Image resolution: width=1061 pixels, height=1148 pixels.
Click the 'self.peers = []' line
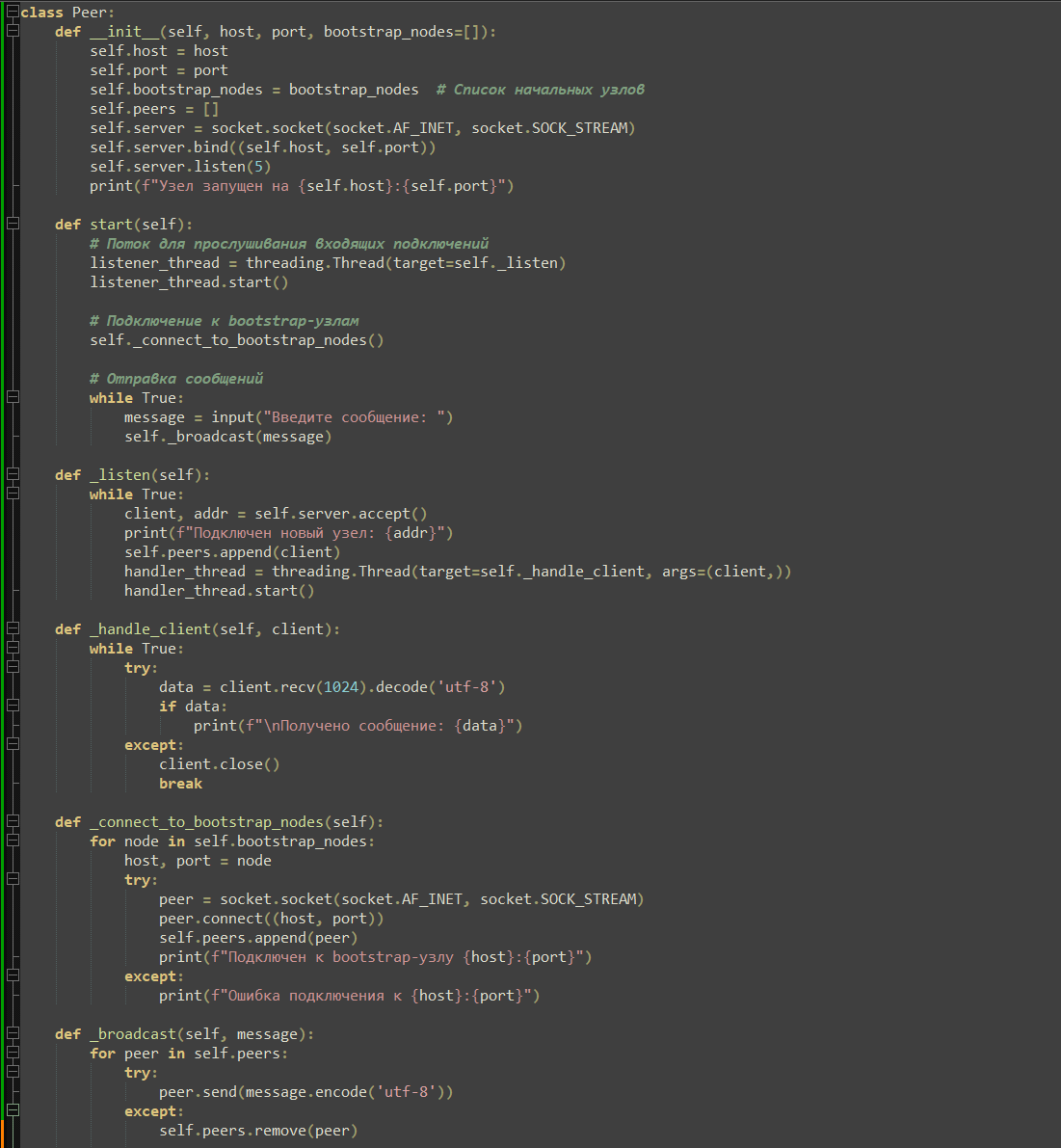coord(154,109)
